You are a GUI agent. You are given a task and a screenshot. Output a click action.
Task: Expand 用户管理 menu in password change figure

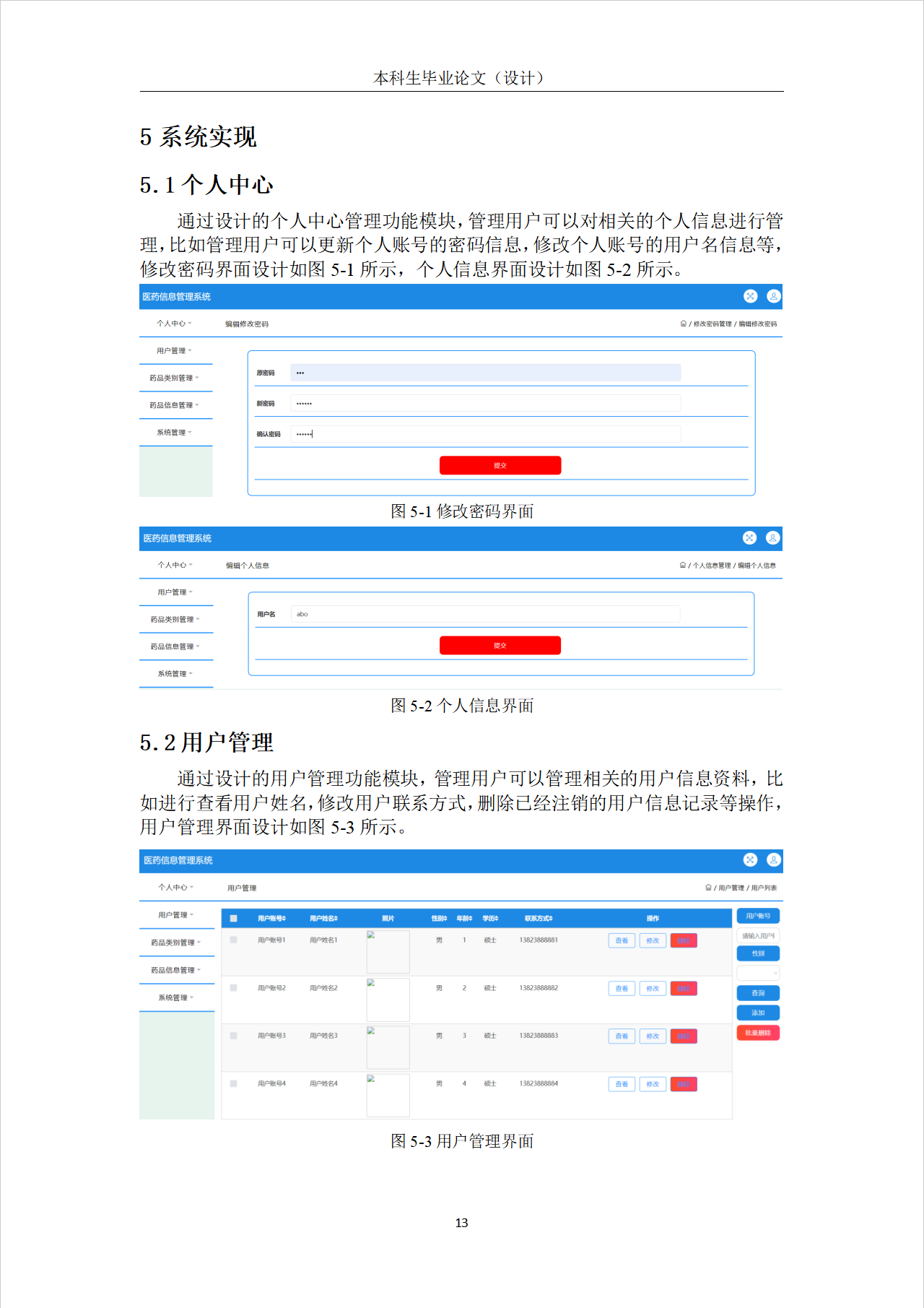pyautogui.click(x=175, y=351)
